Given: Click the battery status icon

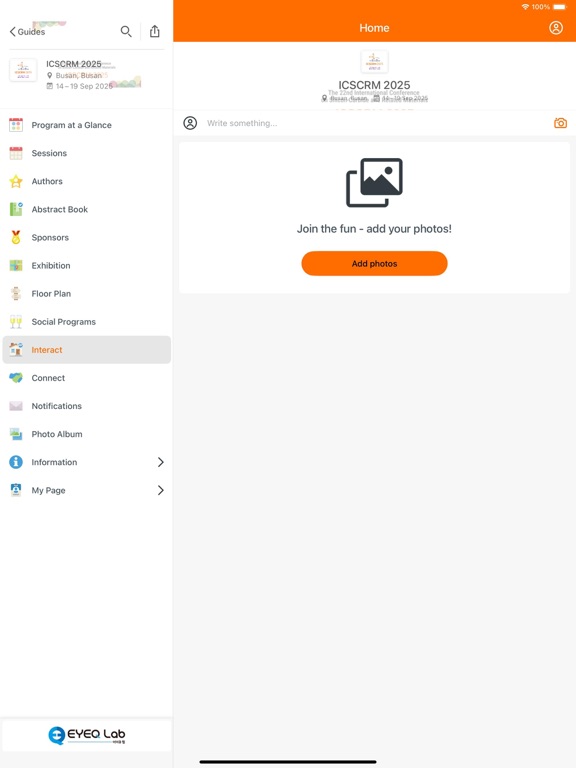Looking at the screenshot, I should [x=559, y=7].
